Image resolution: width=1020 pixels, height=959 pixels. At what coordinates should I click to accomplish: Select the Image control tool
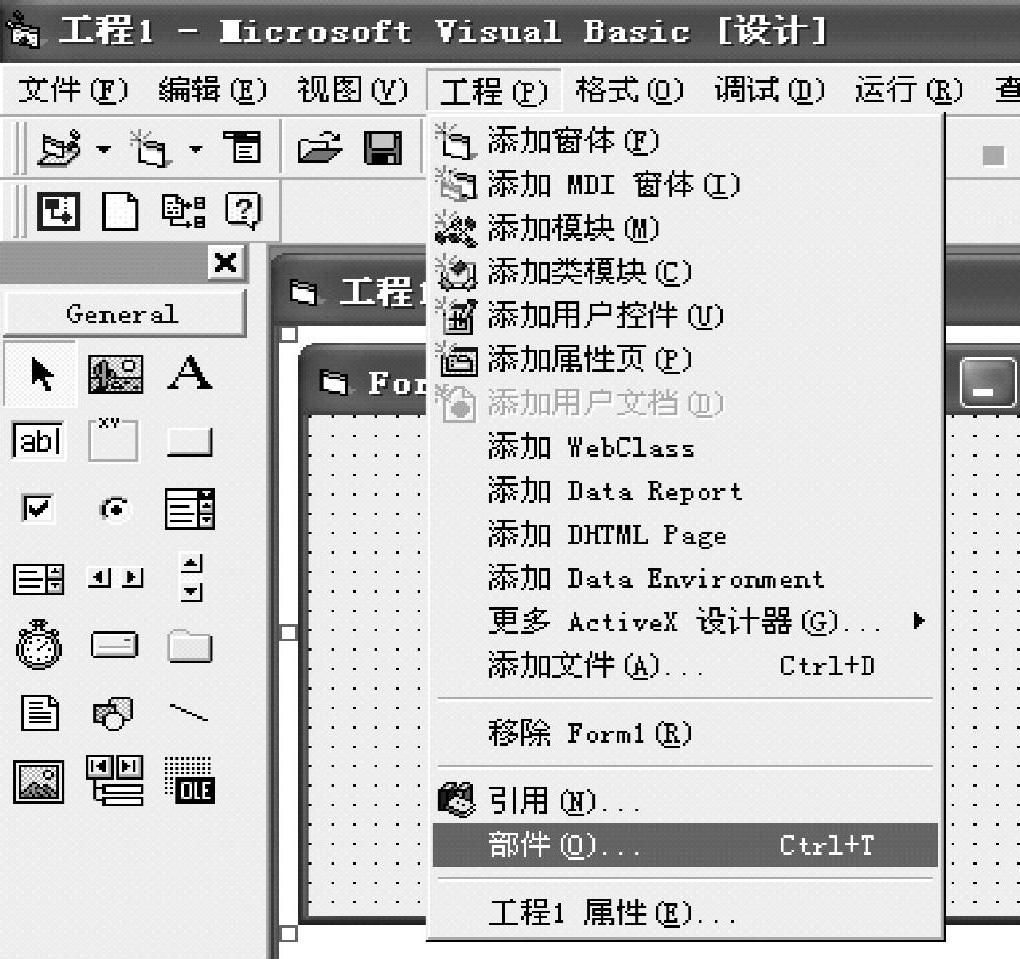point(38,781)
